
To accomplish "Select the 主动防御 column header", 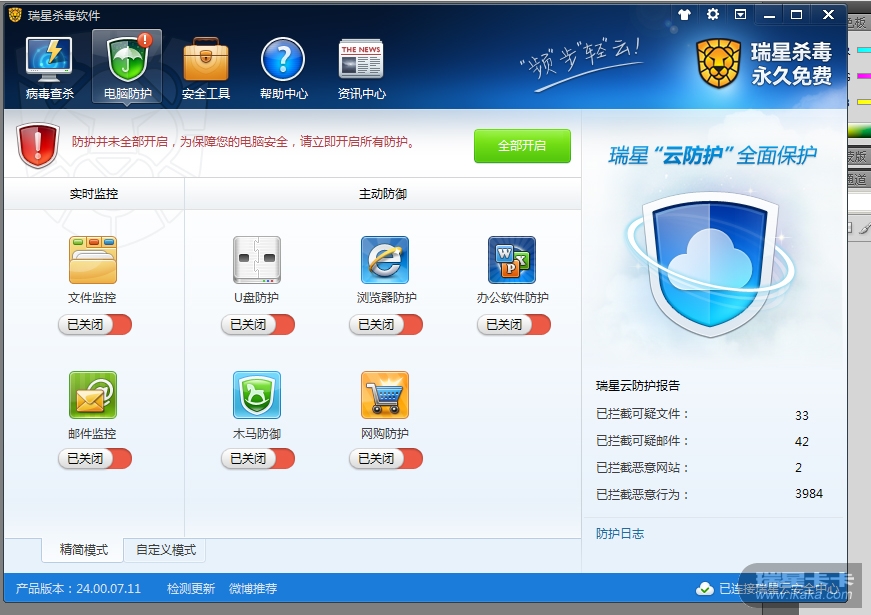I will [383, 194].
